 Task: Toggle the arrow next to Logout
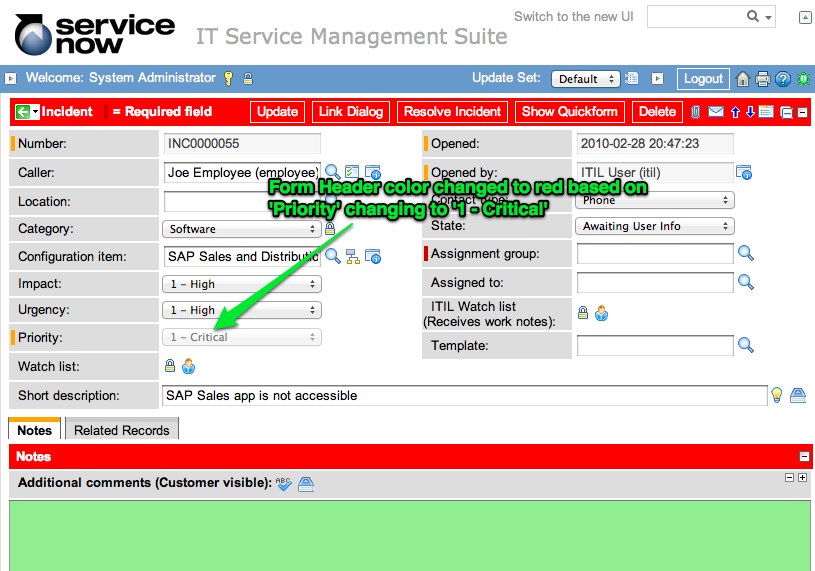pos(658,78)
